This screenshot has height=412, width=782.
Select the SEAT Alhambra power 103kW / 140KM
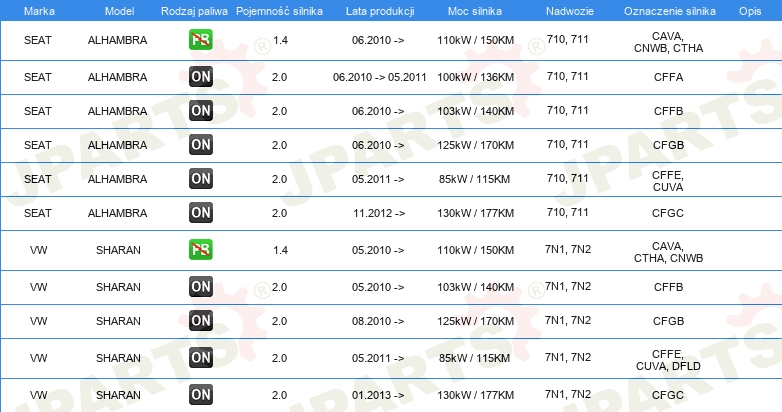[x=475, y=111]
